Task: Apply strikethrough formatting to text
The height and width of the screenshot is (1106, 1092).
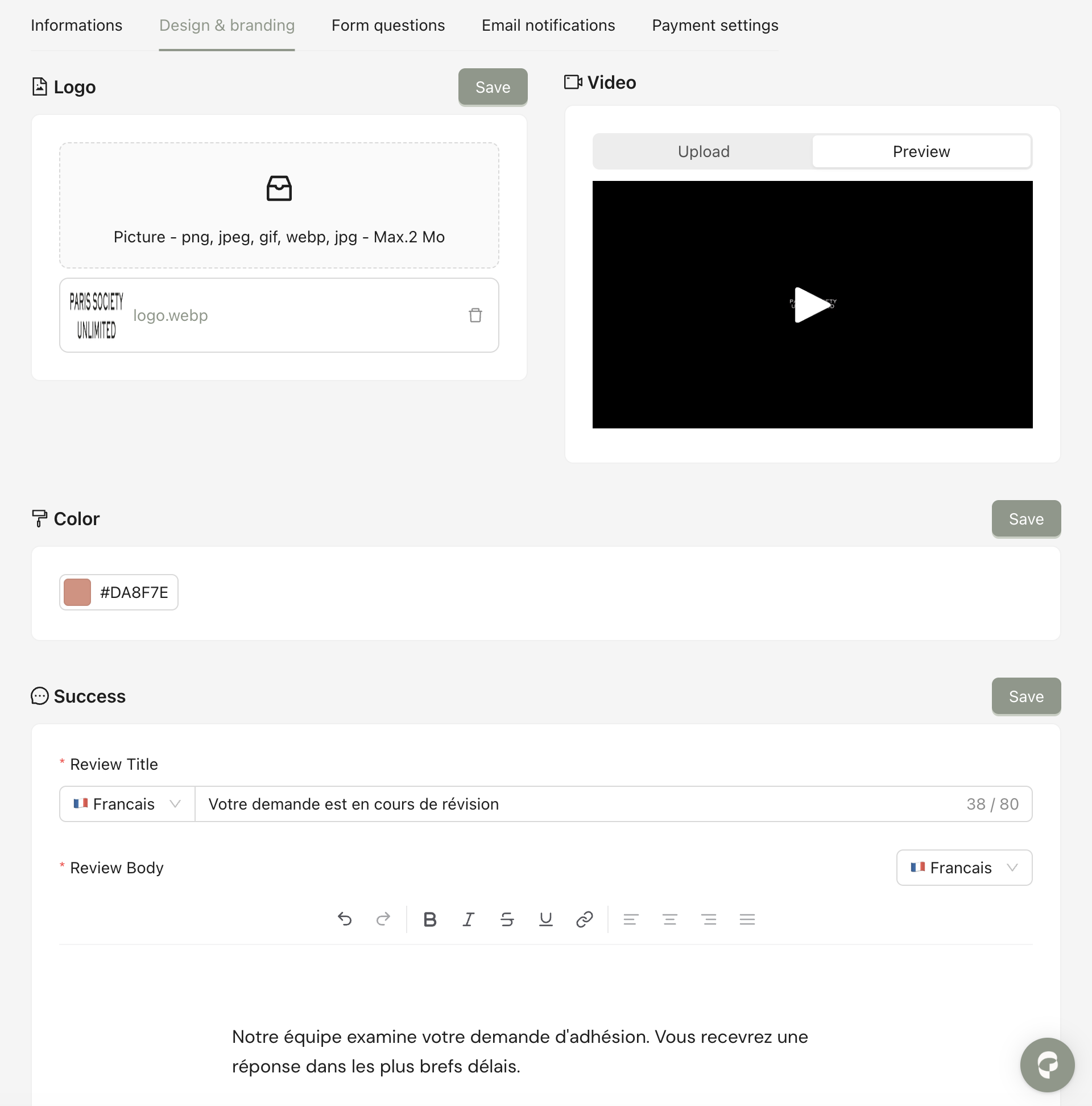Action: (x=507, y=919)
